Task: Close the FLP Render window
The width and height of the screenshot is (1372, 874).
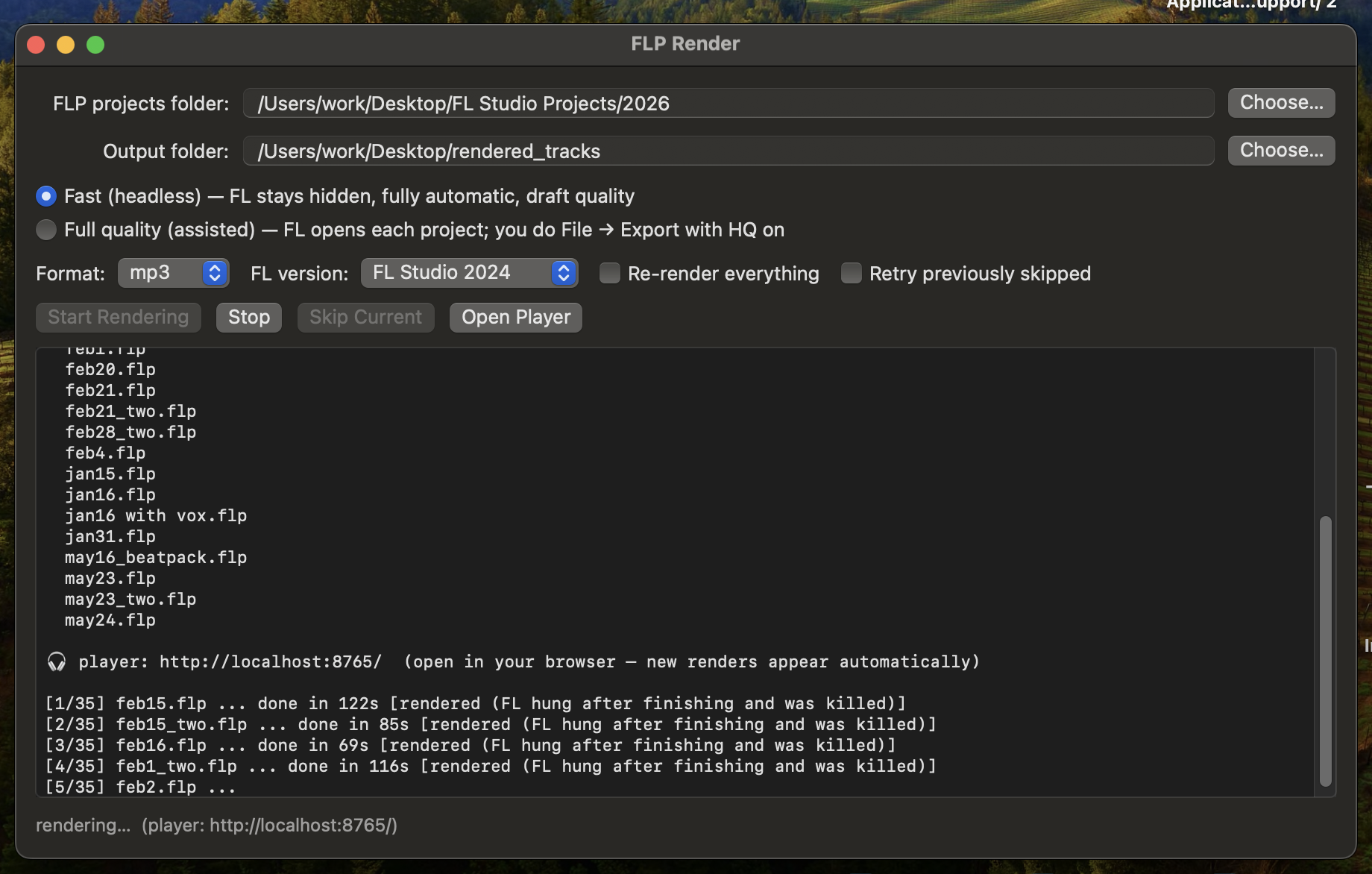Action: tap(36, 45)
